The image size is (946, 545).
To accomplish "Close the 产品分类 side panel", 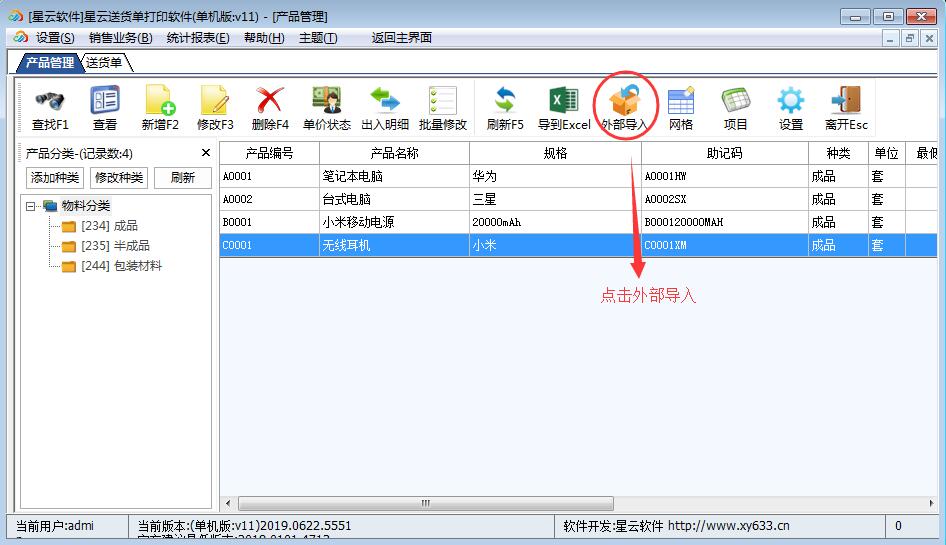I will (x=206, y=153).
